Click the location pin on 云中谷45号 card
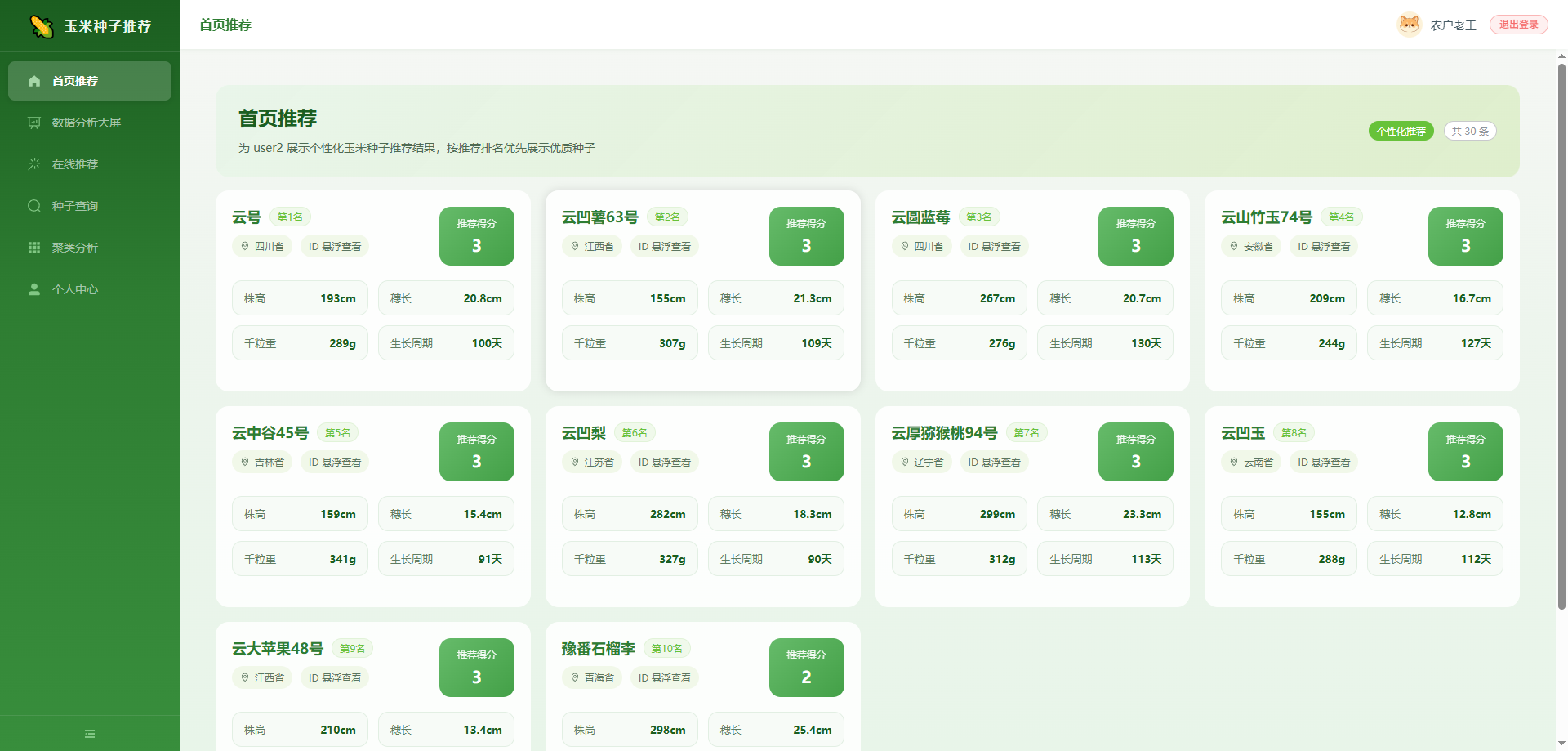1568x751 pixels. (245, 462)
